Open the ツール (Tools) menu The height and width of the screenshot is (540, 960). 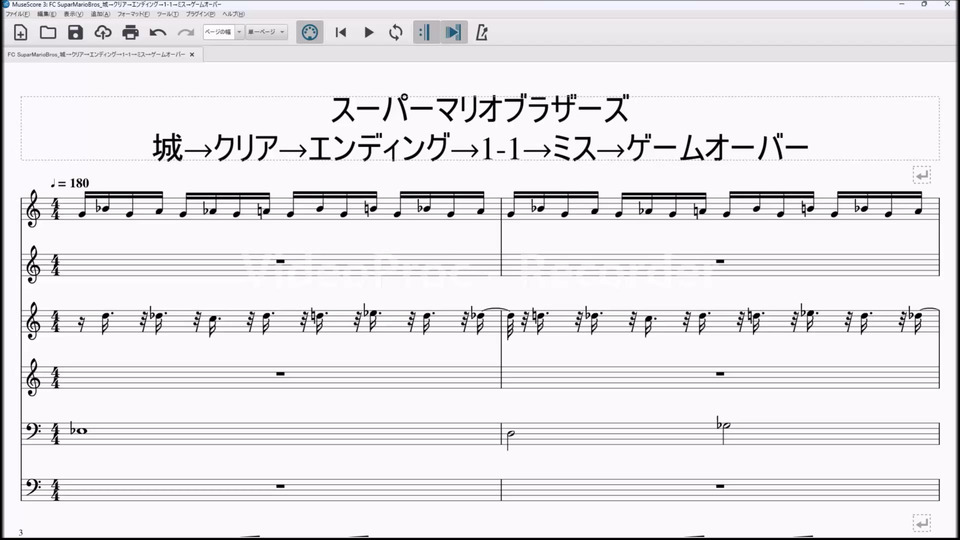pyautogui.click(x=167, y=14)
